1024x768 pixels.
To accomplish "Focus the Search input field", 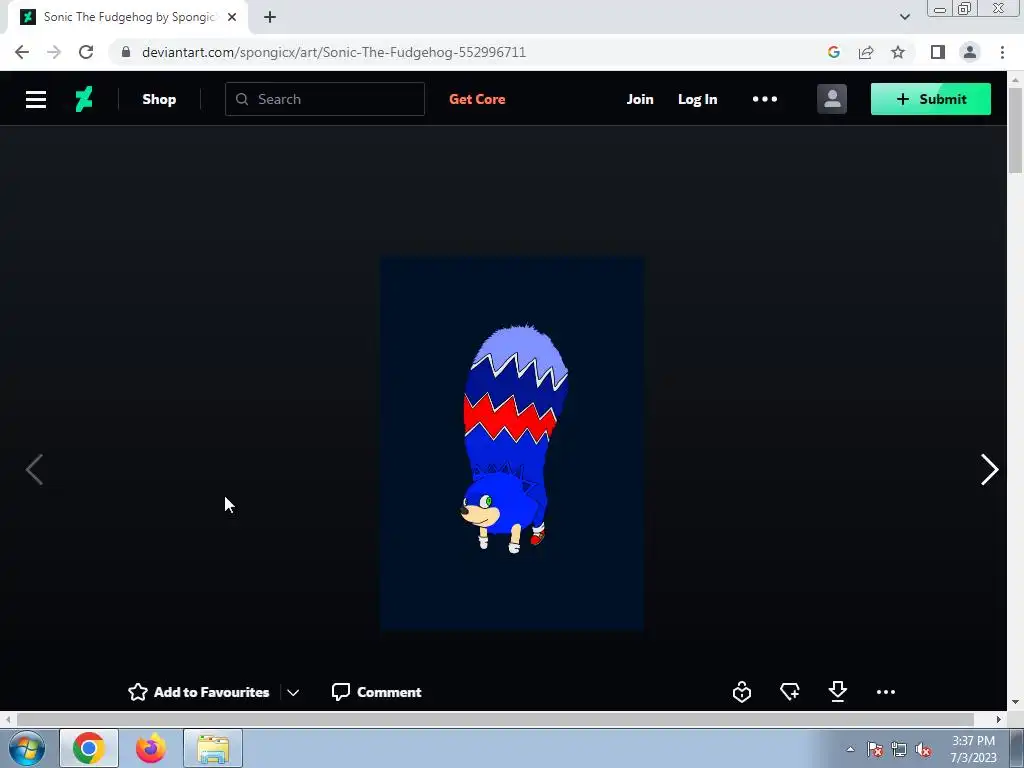I will (x=325, y=99).
